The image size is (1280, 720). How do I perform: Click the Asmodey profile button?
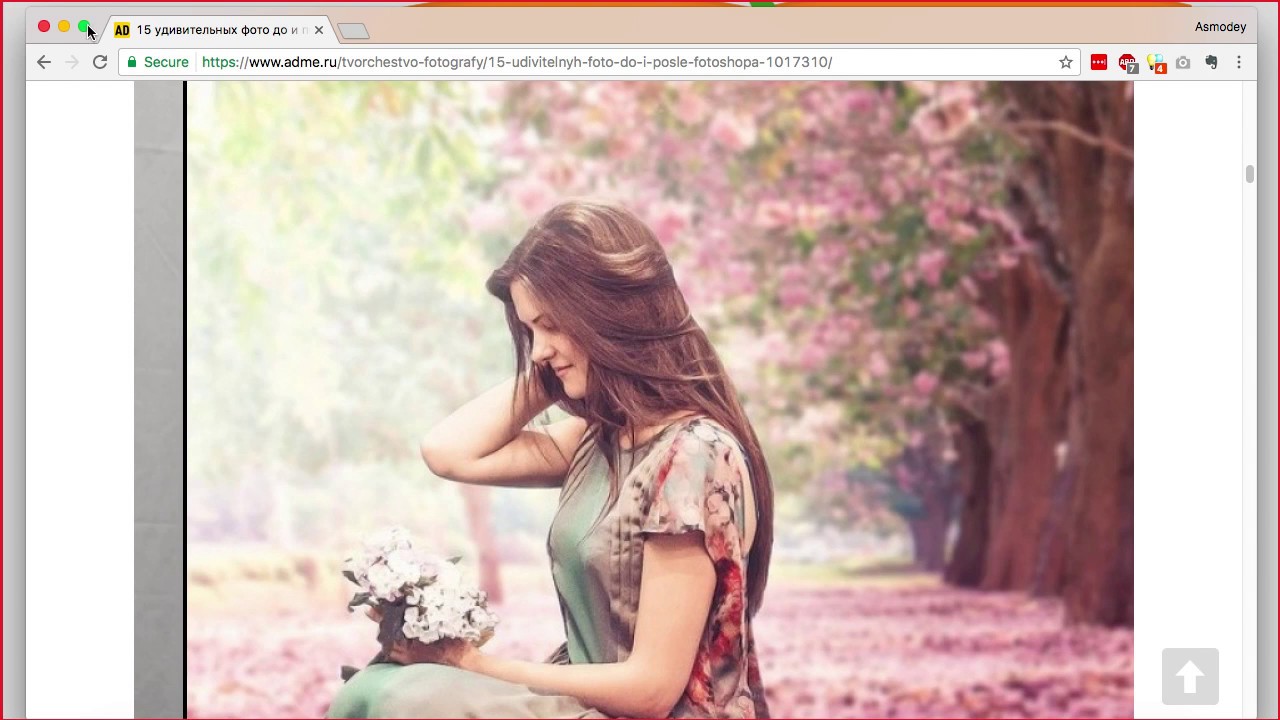point(1220,27)
